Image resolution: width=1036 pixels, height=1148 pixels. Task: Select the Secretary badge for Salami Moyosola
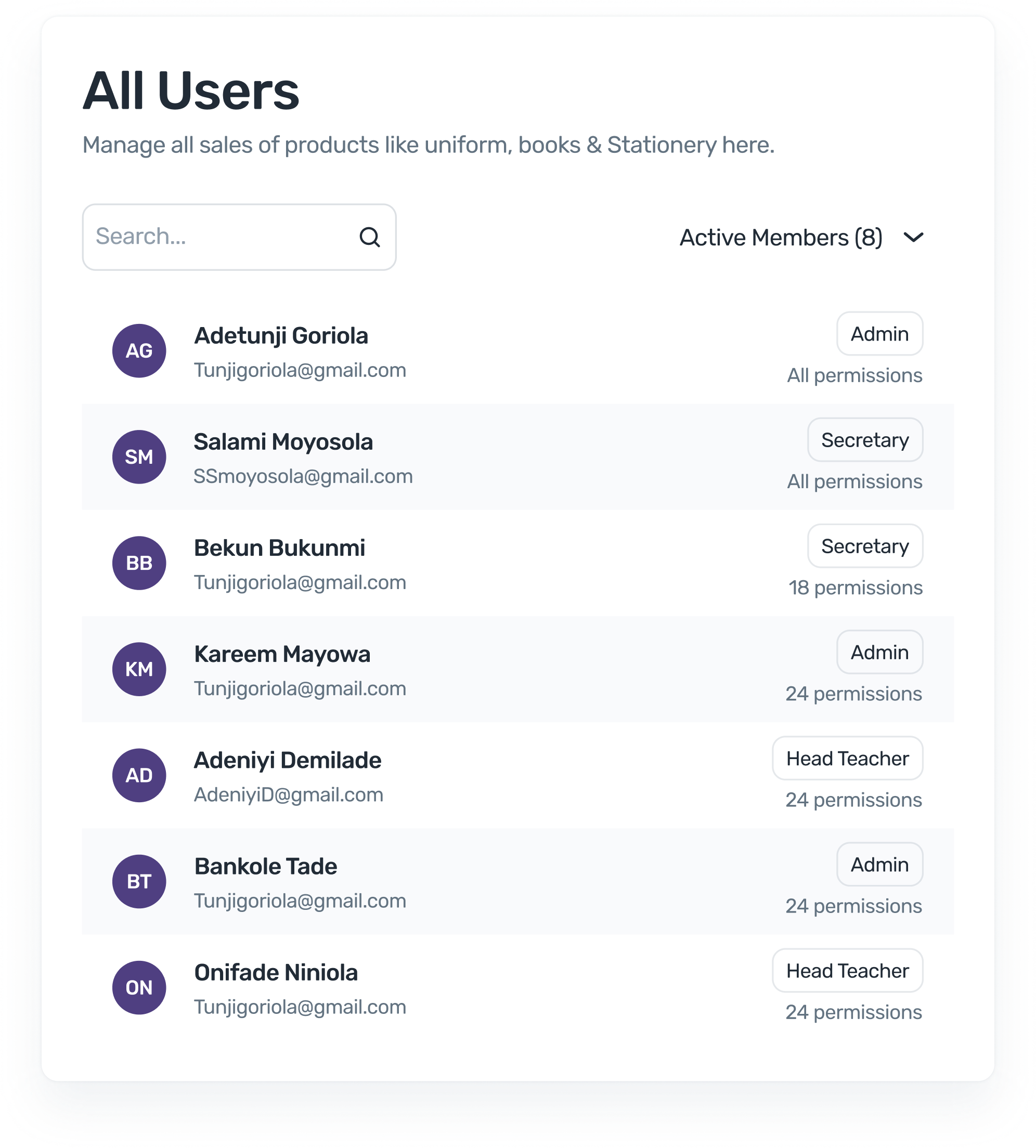point(865,439)
